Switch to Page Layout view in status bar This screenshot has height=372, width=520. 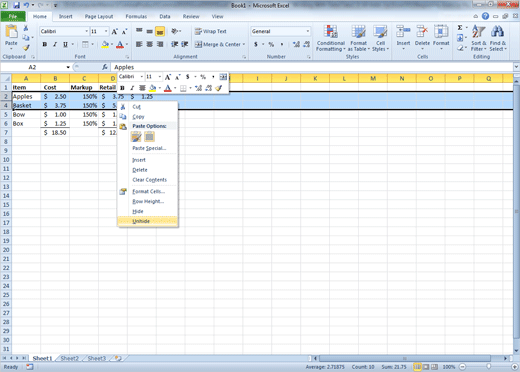[426, 367]
